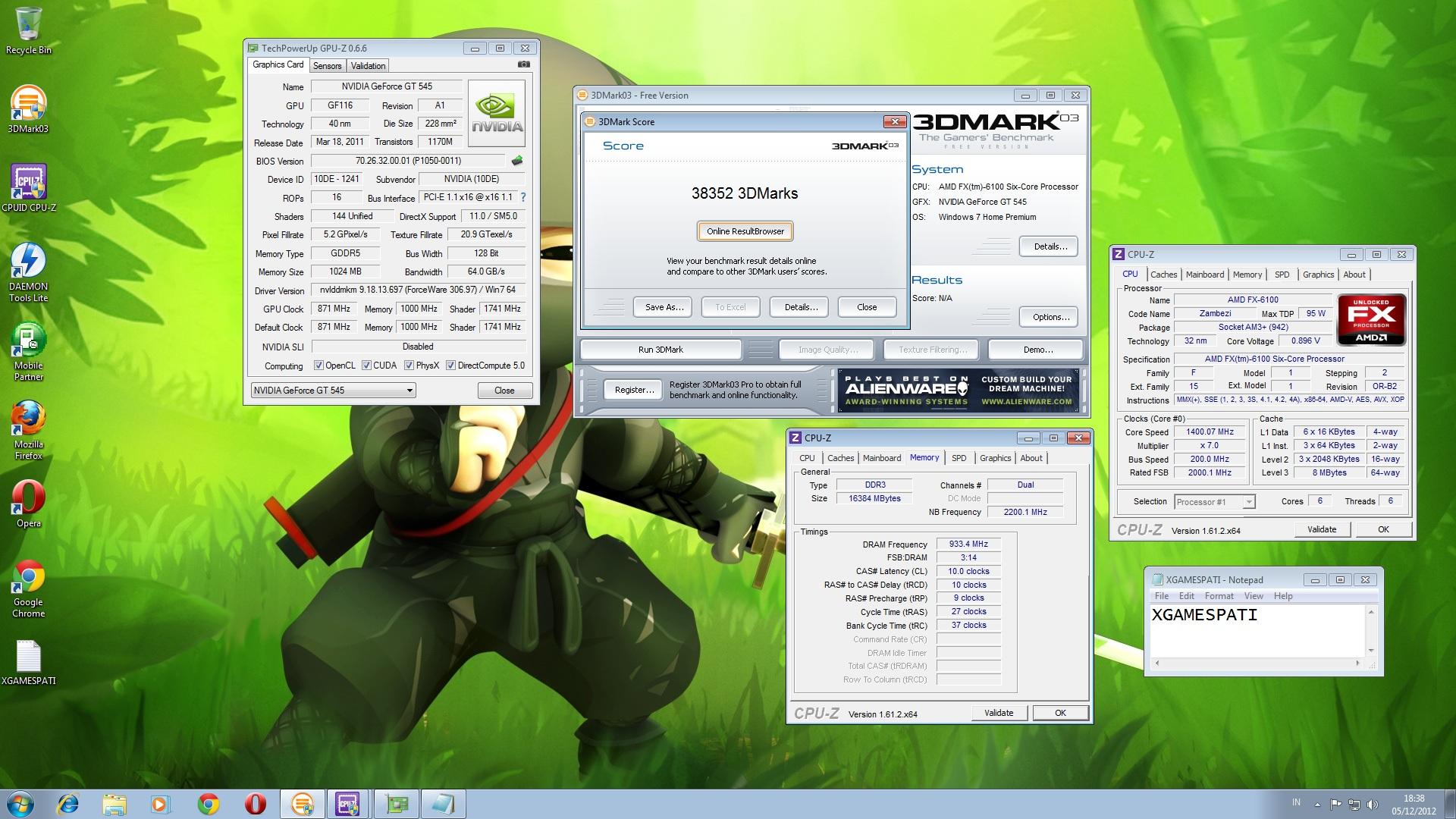
Task: Switch to Notepad taskbar item
Action: click(444, 804)
